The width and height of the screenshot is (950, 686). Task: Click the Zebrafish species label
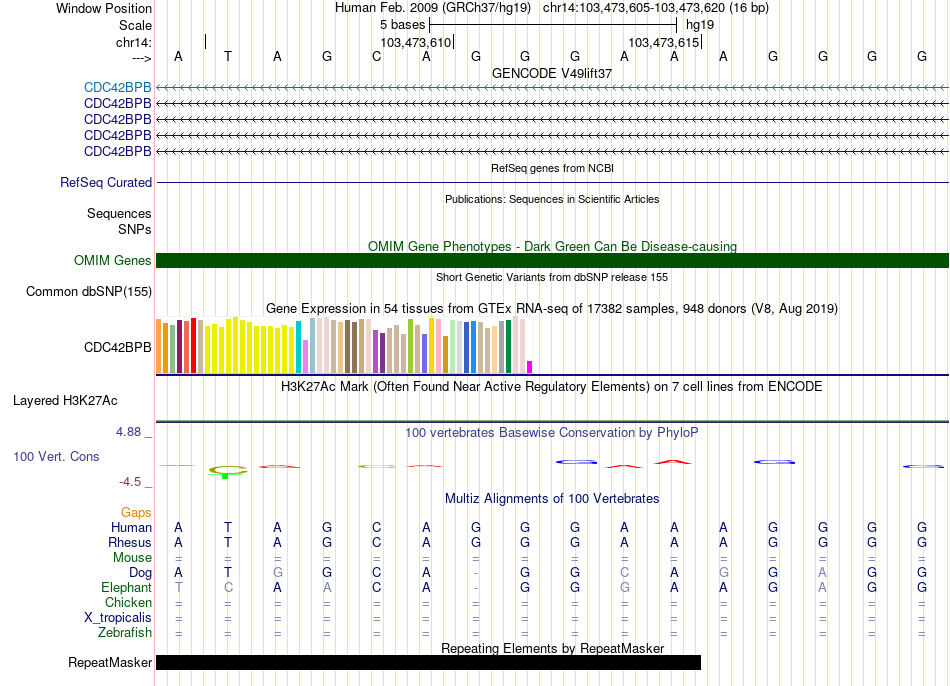click(x=125, y=633)
